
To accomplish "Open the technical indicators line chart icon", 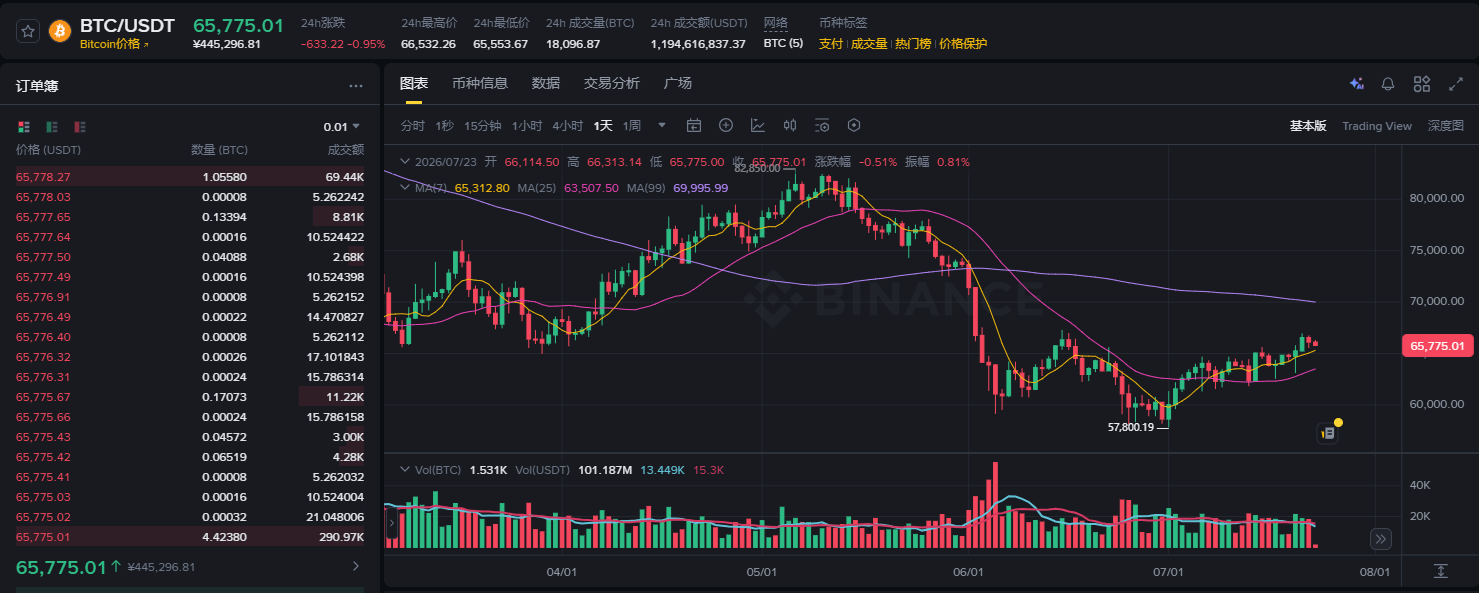I will point(758,126).
